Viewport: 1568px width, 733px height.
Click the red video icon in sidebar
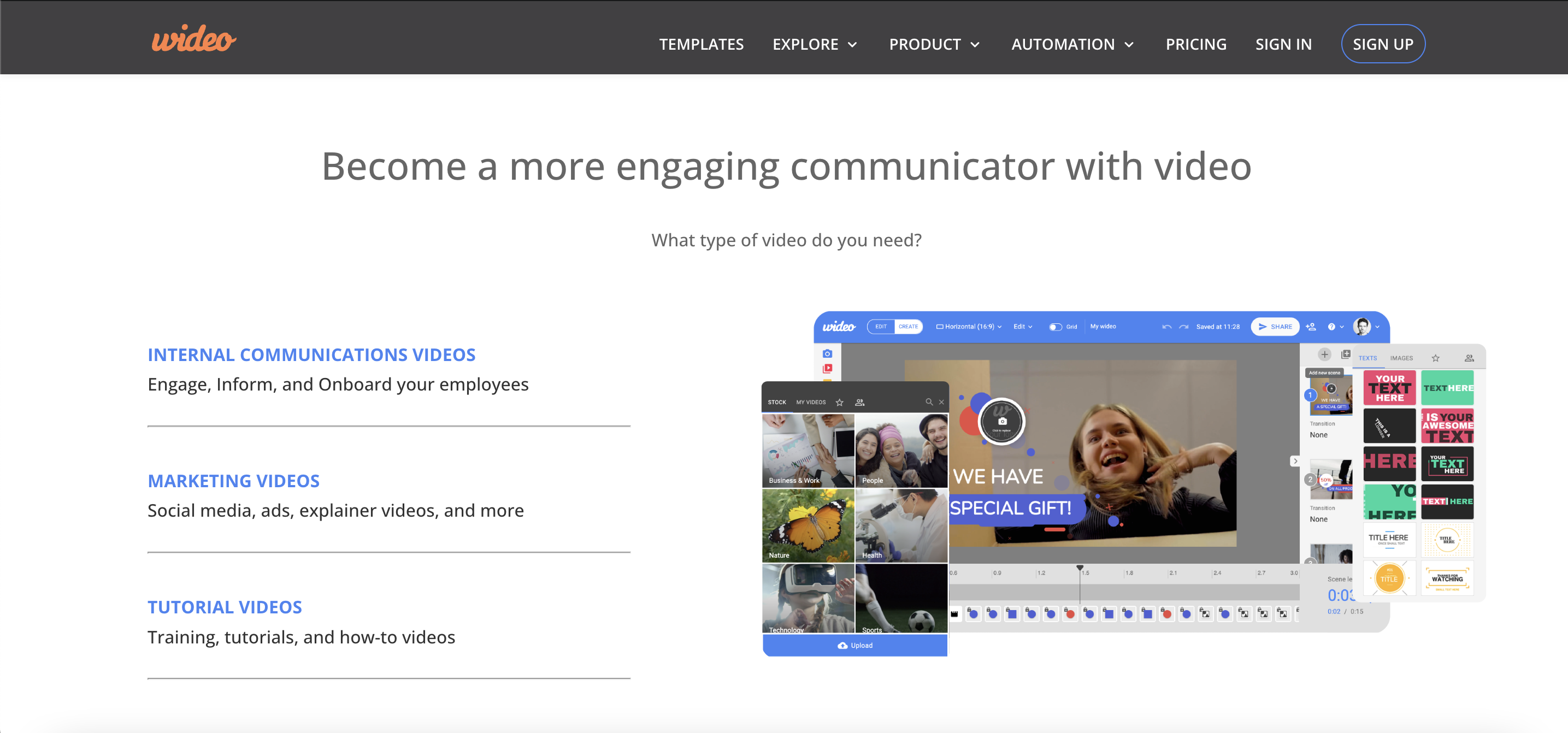[x=827, y=368]
